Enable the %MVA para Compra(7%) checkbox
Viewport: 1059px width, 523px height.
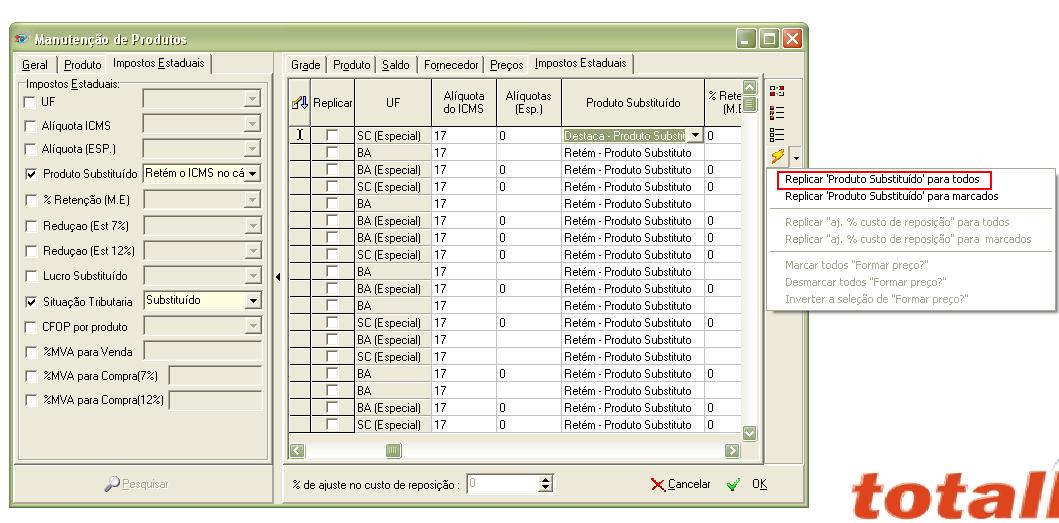tap(31, 376)
